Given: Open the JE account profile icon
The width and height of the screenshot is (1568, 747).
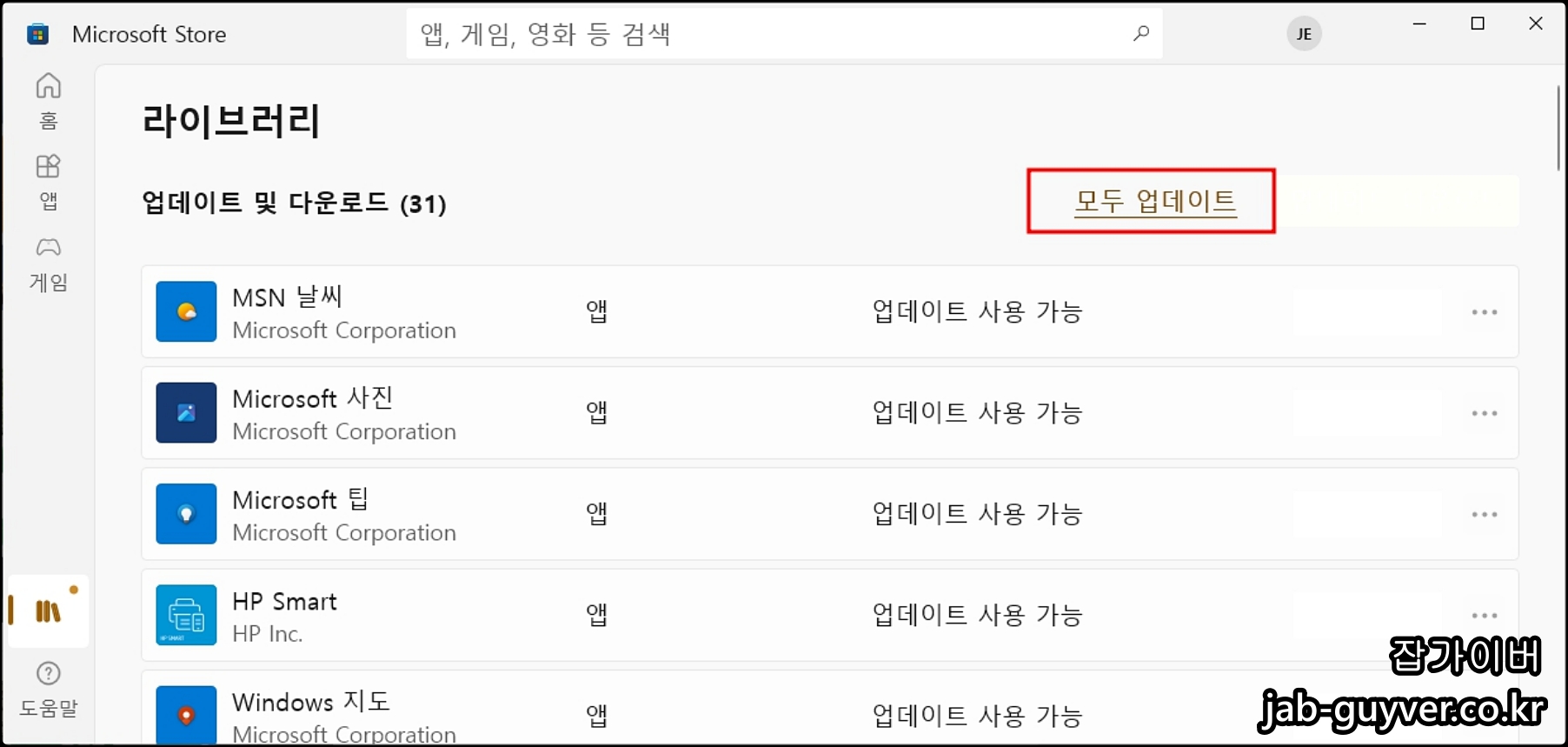Looking at the screenshot, I should coord(1303,33).
